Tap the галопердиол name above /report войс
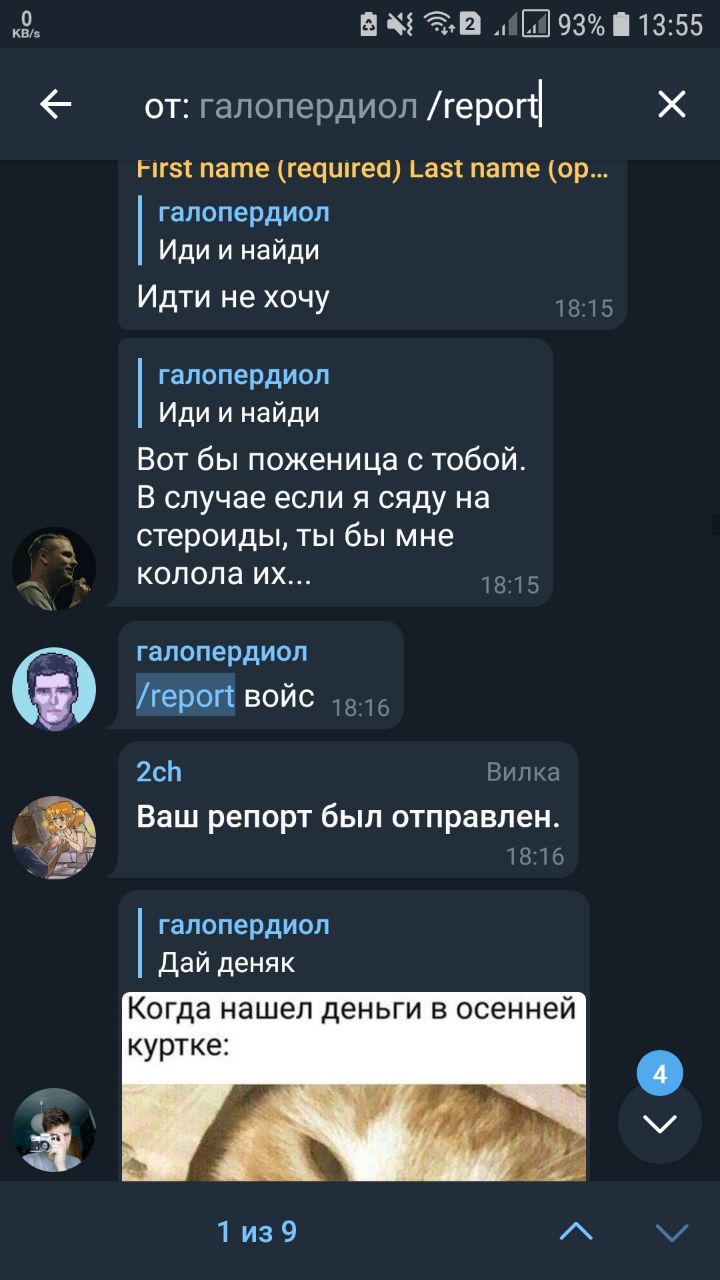 (x=222, y=652)
